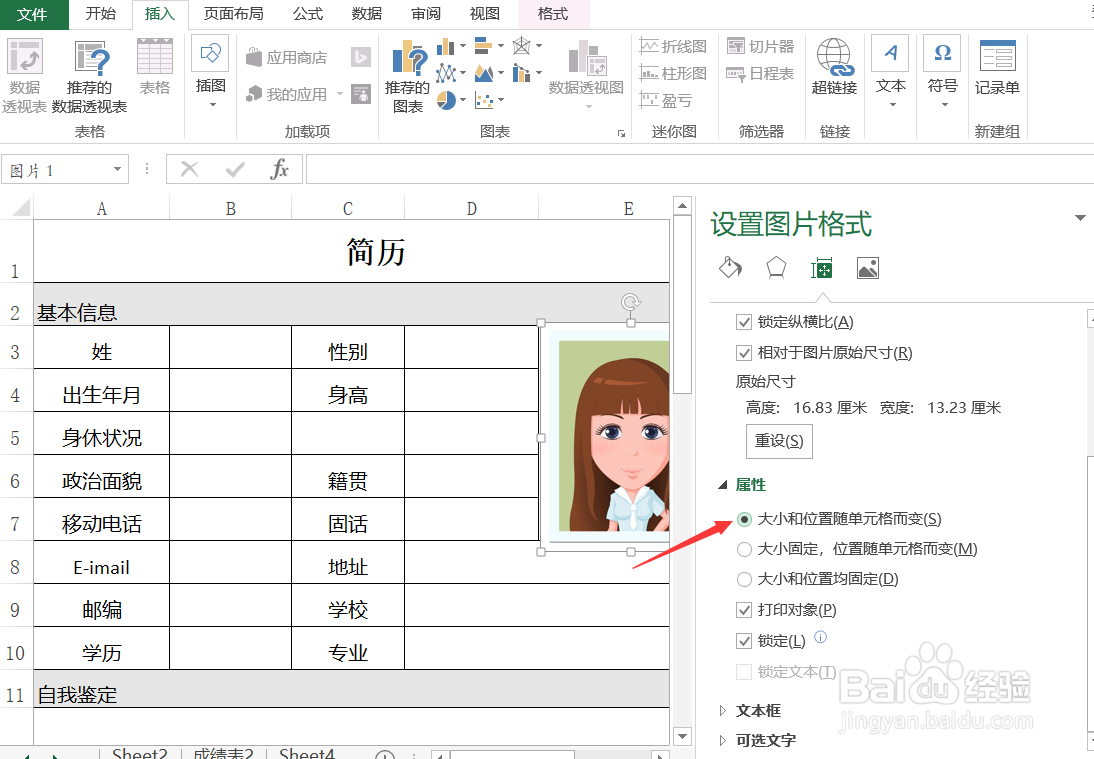This screenshot has width=1094, height=759.
Task: Open the Text (文本) dropdown
Action: 891,73
